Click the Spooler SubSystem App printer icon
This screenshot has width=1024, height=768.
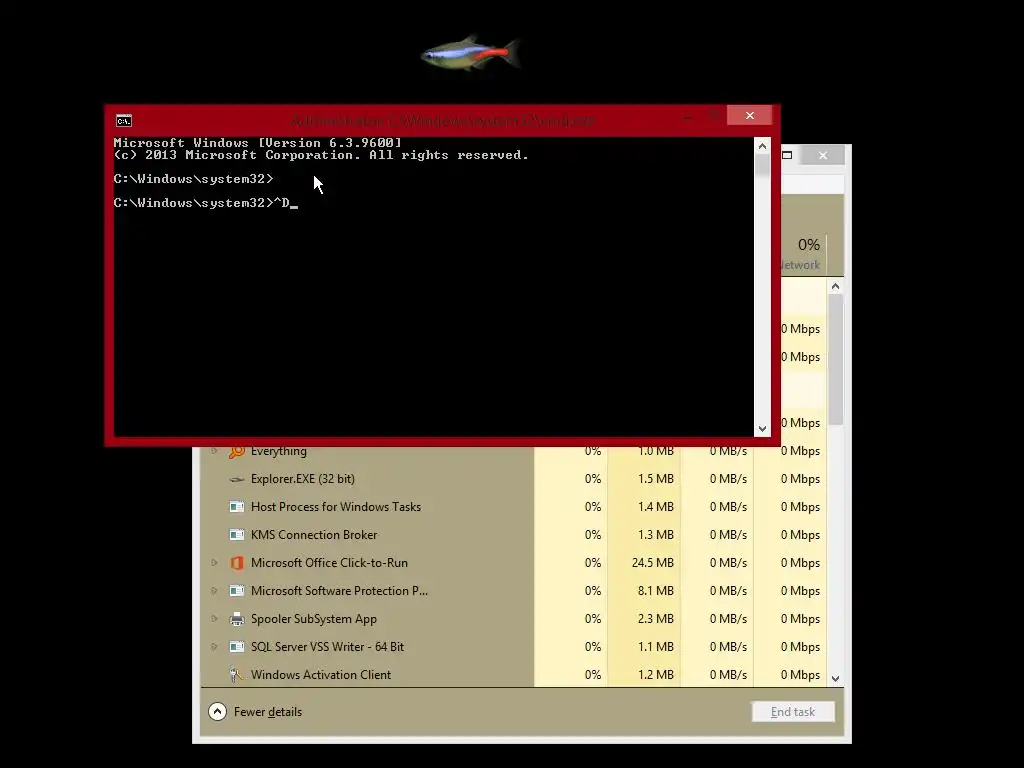point(236,619)
